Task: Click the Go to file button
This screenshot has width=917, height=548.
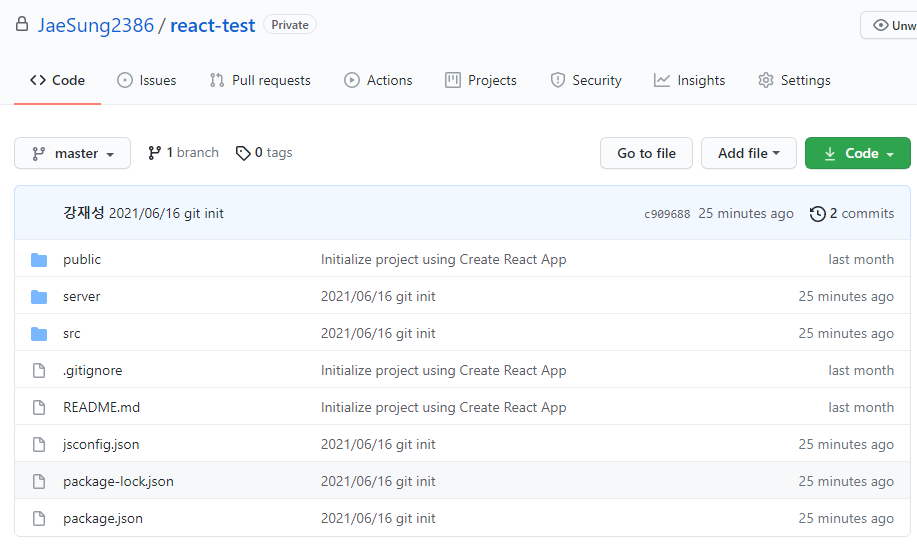Action: [x=646, y=153]
